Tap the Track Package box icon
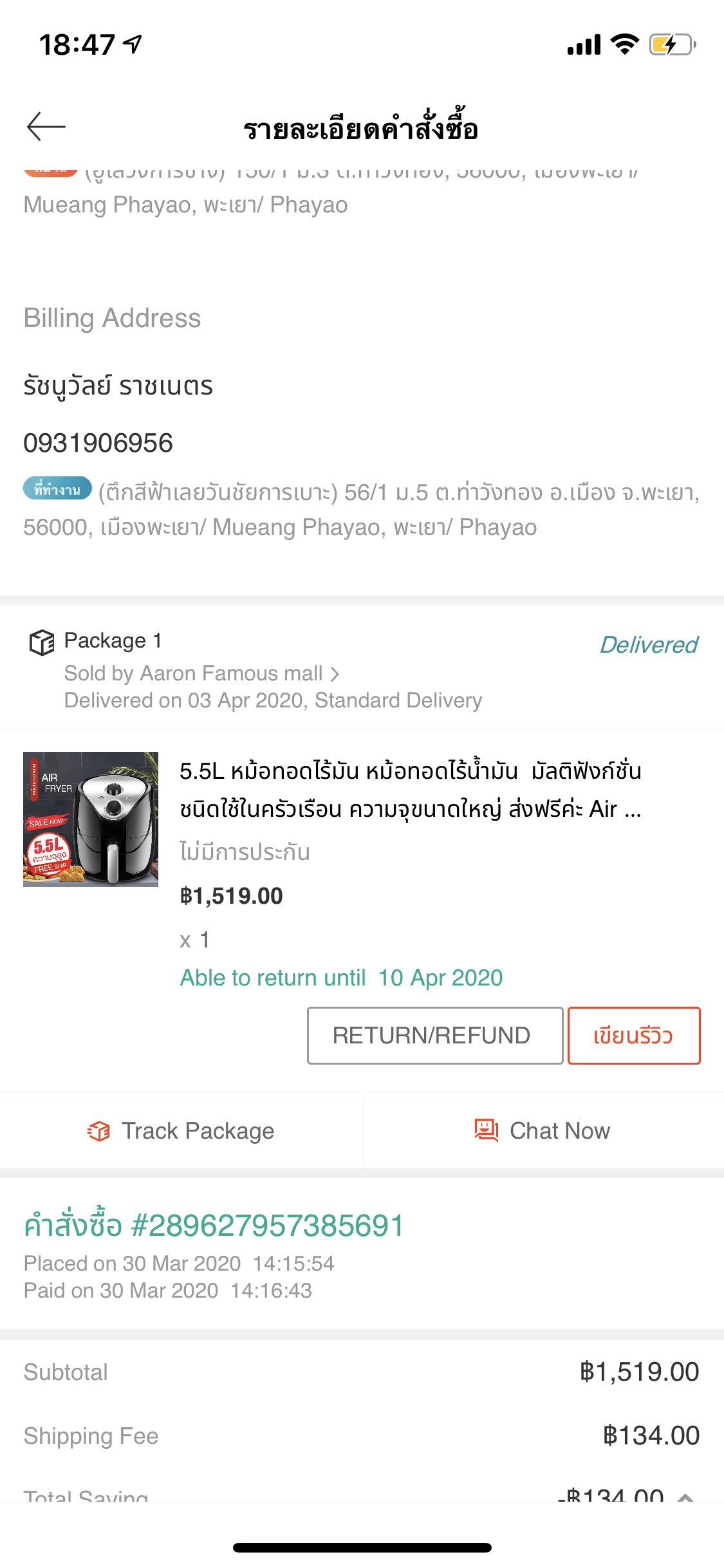 (x=98, y=1131)
